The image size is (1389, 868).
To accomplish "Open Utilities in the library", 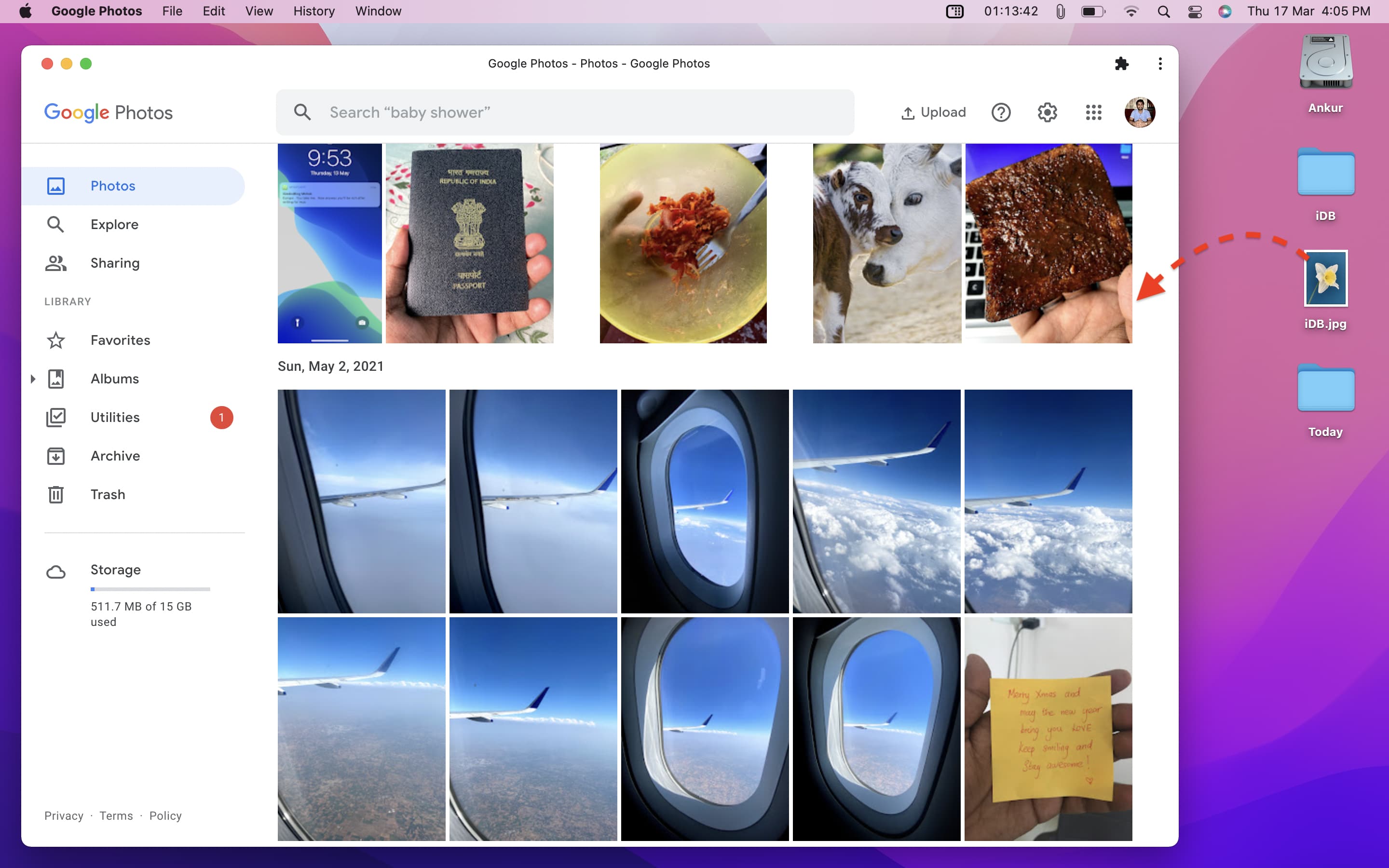I will (115, 417).
